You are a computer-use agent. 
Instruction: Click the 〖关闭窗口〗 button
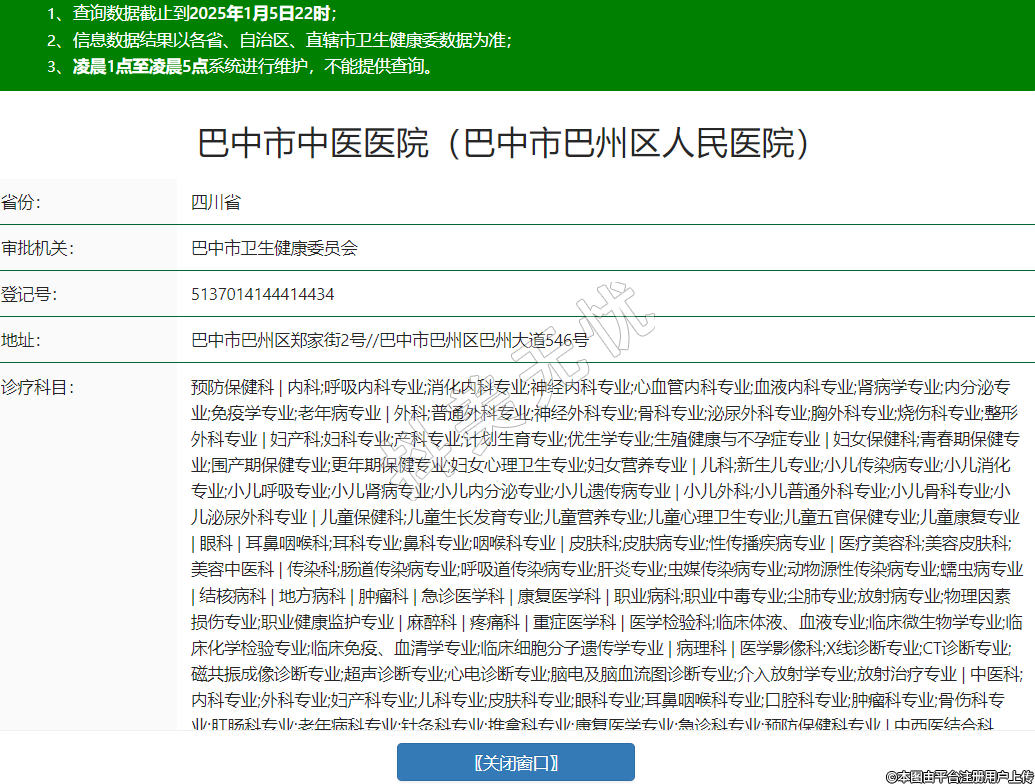(x=515, y=762)
